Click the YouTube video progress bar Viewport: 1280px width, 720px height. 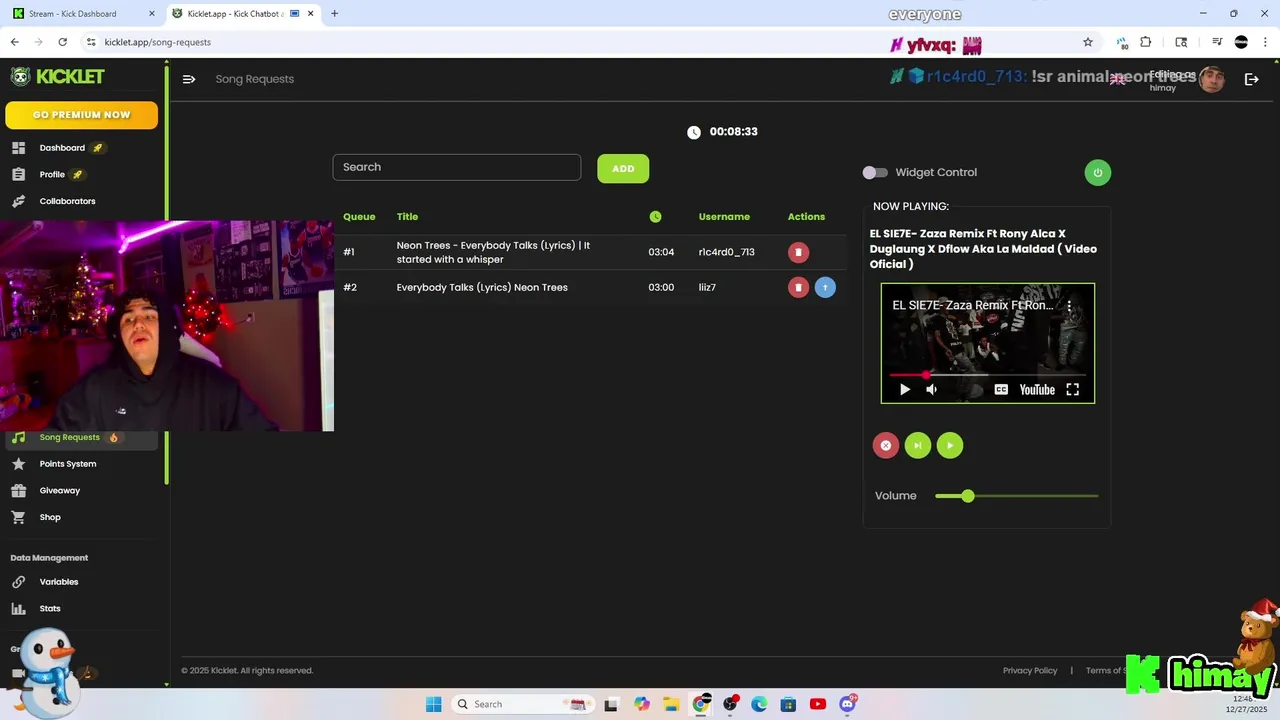[x=987, y=375]
